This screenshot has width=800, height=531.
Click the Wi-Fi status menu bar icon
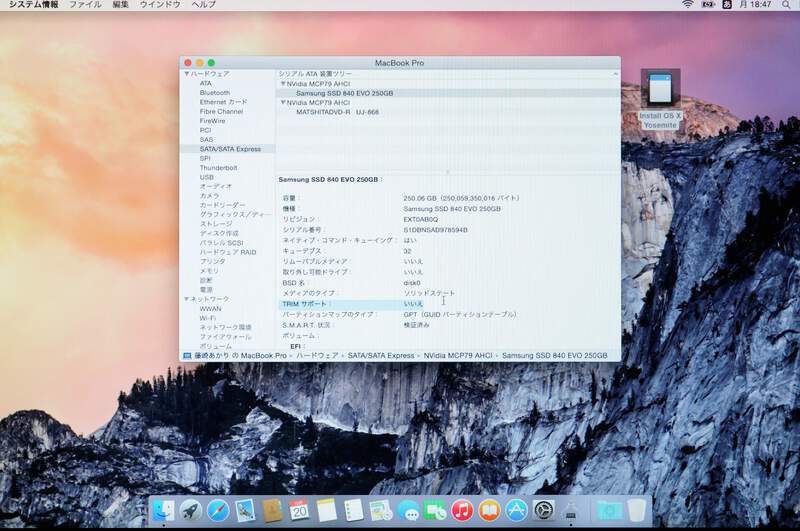tap(688, 4)
